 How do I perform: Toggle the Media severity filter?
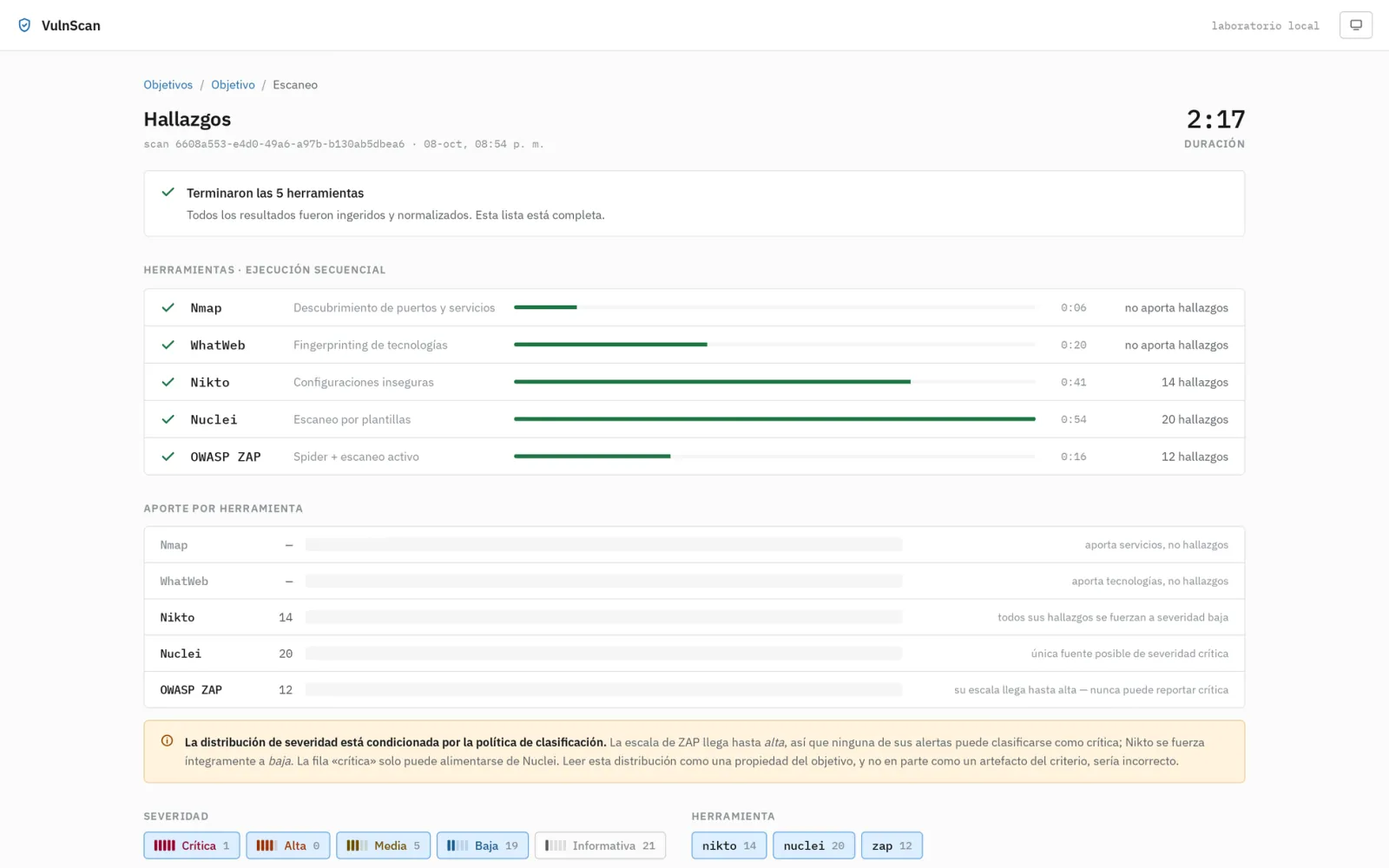[x=383, y=845]
